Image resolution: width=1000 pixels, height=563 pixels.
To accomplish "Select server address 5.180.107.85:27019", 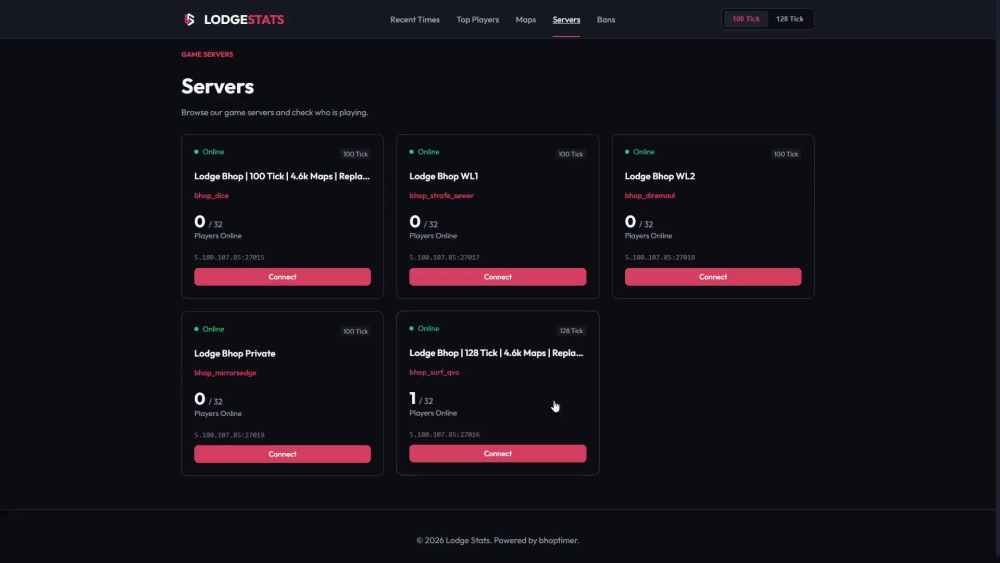I will tap(229, 435).
